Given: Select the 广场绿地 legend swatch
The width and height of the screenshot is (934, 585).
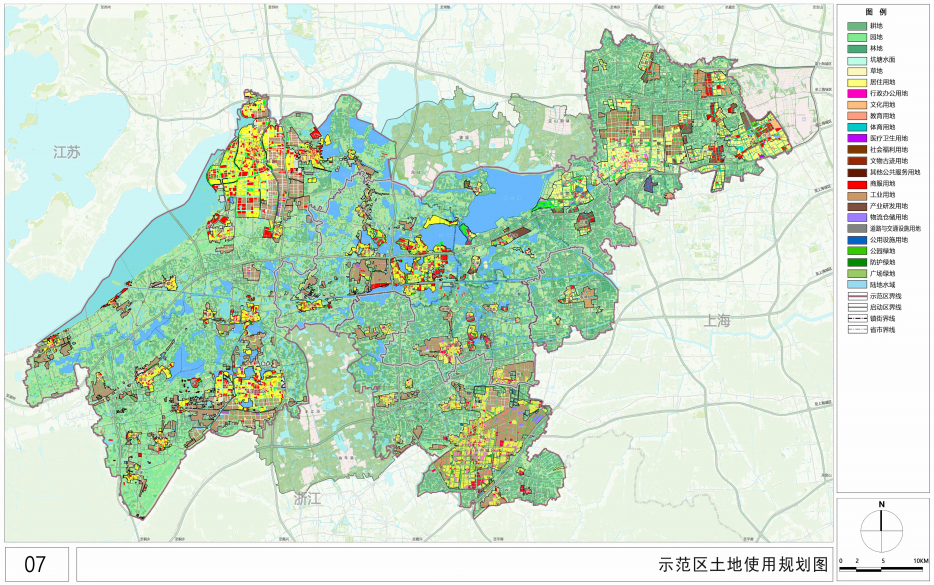Looking at the screenshot, I should pyautogui.click(x=857, y=274).
